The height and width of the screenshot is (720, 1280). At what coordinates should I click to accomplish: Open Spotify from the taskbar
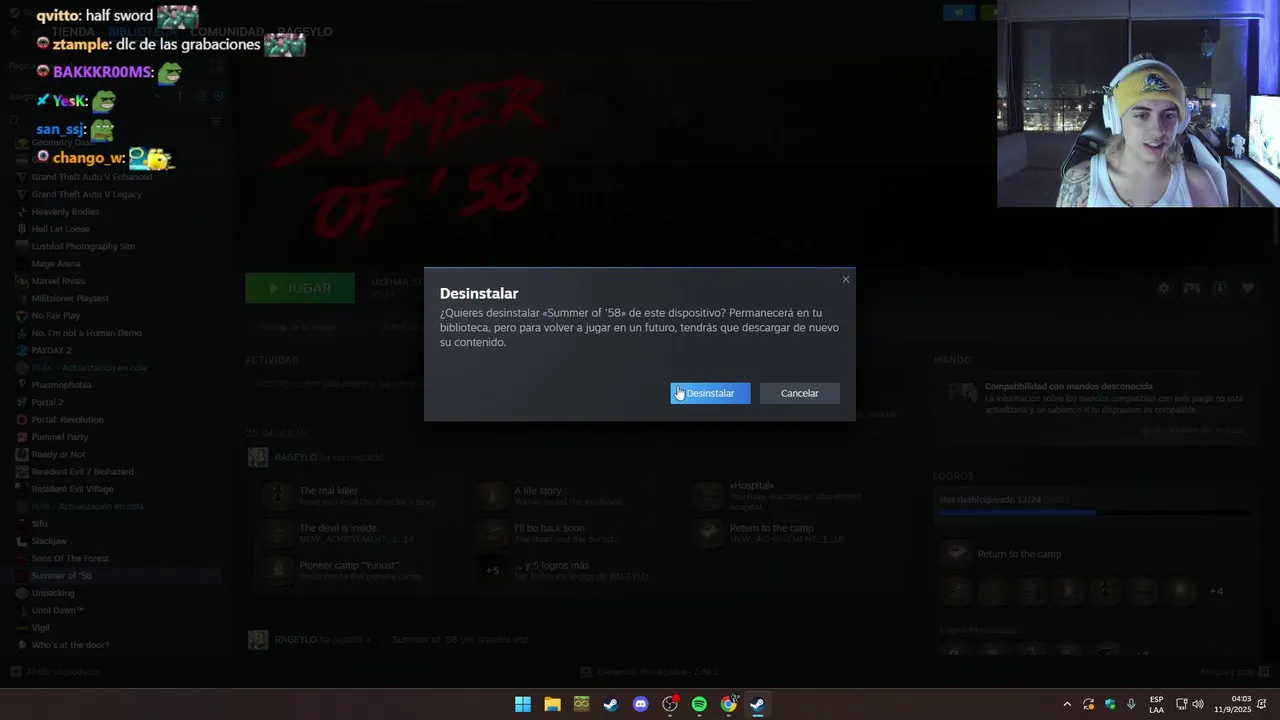pyautogui.click(x=699, y=704)
